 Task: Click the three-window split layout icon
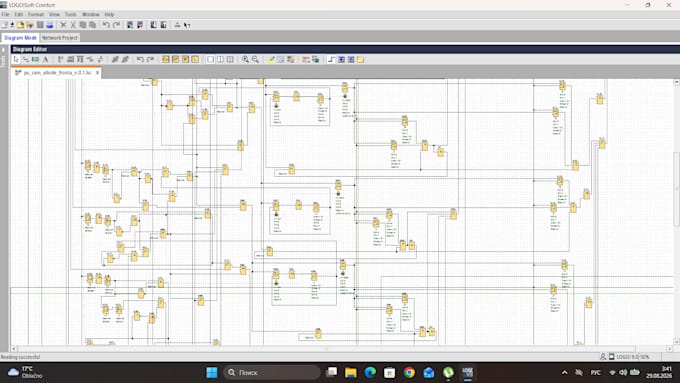[230, 59]
